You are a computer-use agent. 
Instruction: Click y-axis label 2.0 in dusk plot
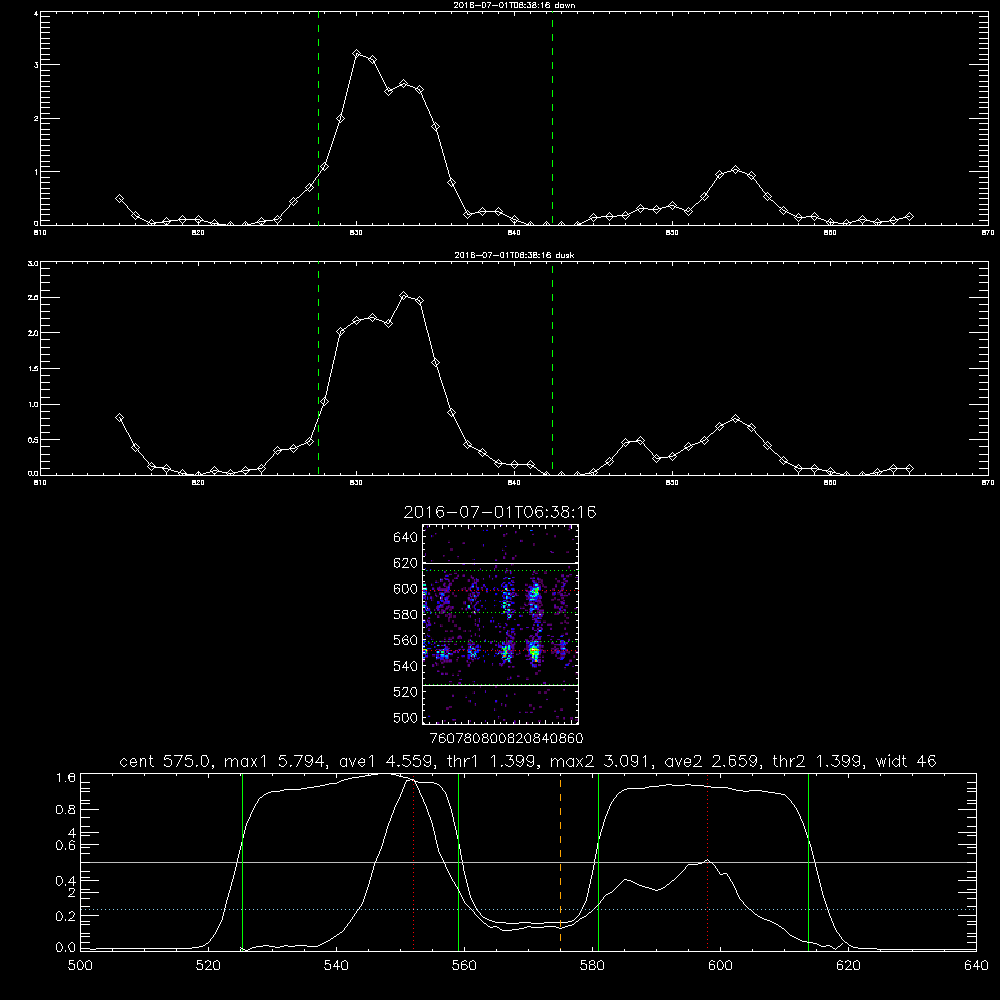[34, 333]
